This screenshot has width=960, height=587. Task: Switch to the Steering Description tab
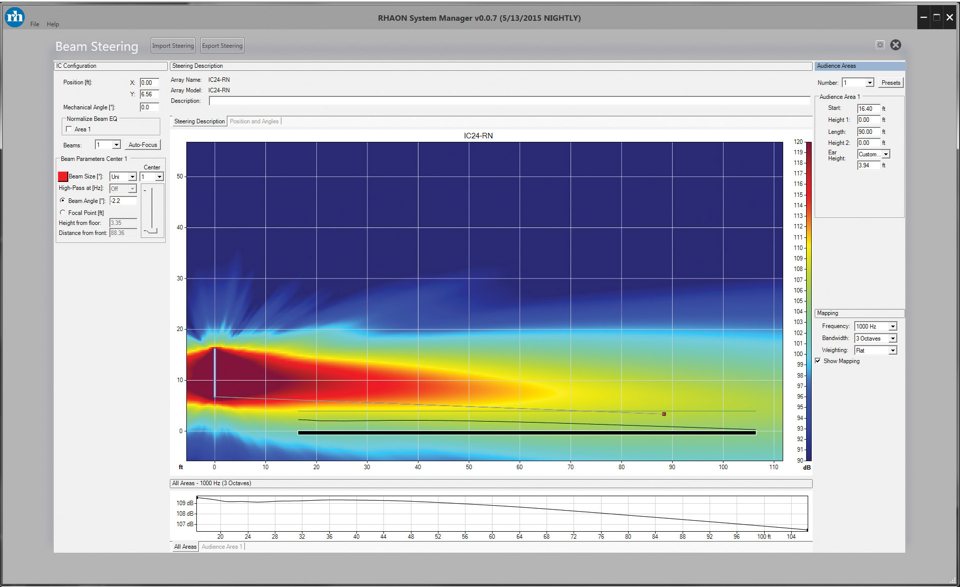pos(199,121)
